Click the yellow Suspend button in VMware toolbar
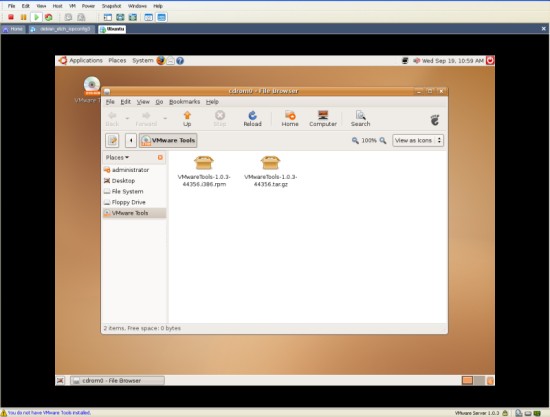 [x=24, y=17]
